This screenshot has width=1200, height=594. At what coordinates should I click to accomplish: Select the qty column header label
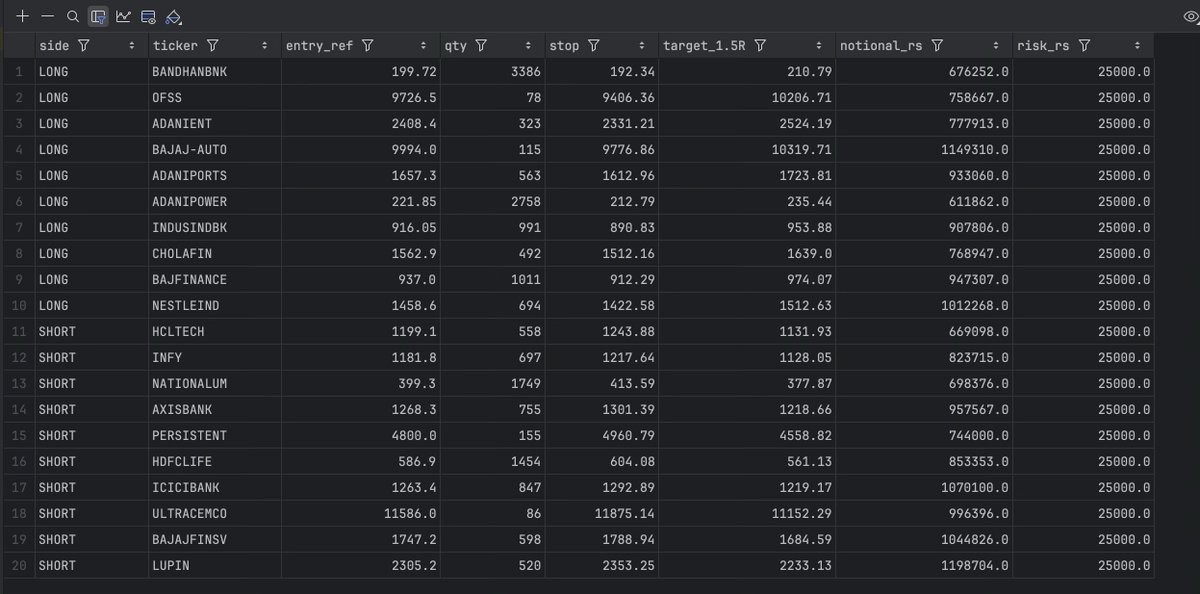pyautogui.click(x=457, y=46)
